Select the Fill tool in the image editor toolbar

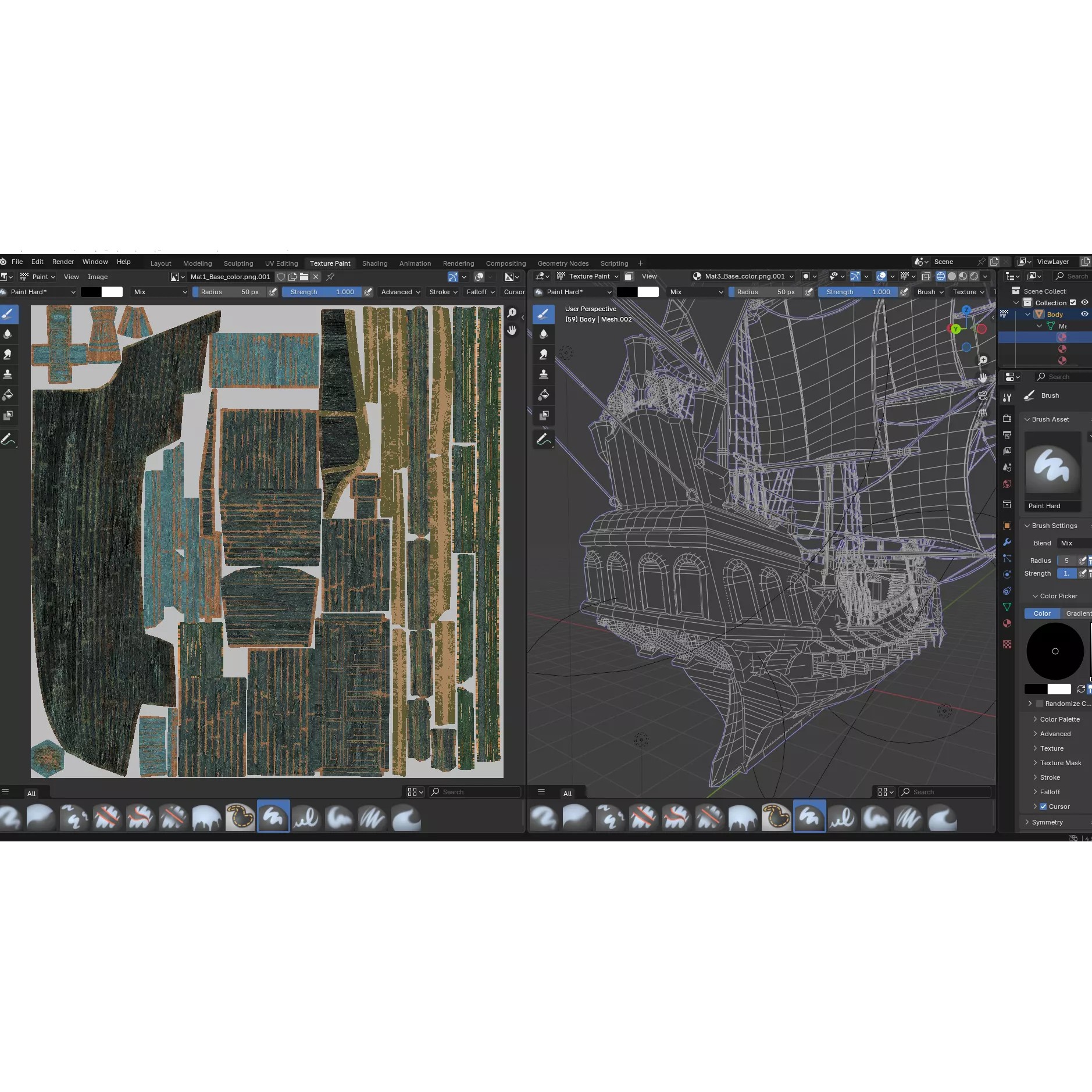8,395
